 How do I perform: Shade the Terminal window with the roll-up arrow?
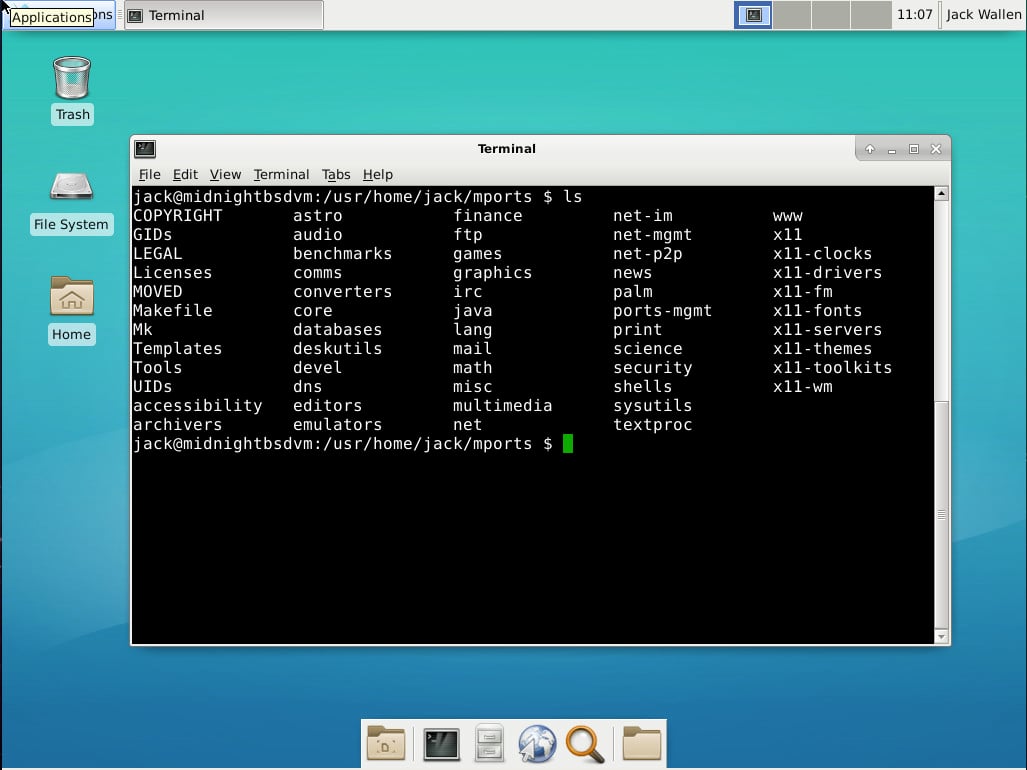coord(869,148)
